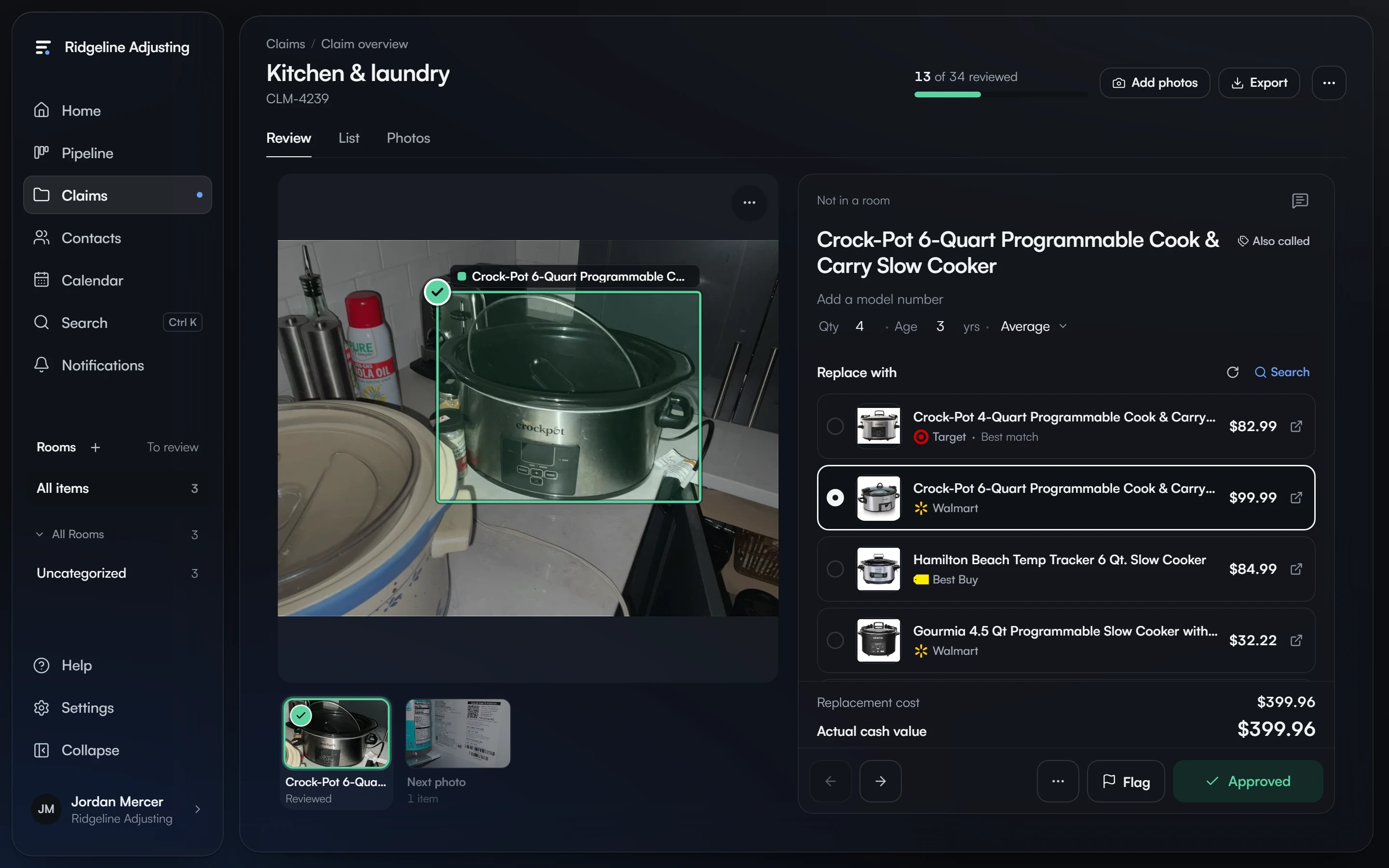Edit the Qty value 4

pos(859,326)
